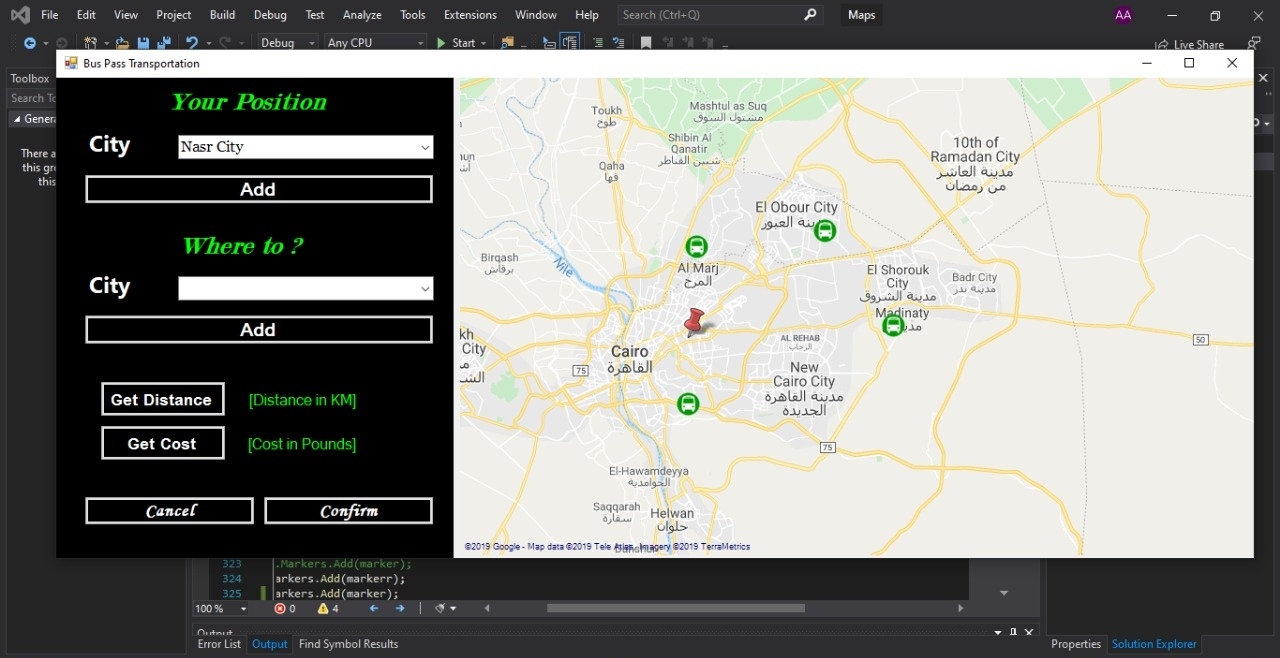
Task: Click the 0 errors indicator
Action: (286, 608)
